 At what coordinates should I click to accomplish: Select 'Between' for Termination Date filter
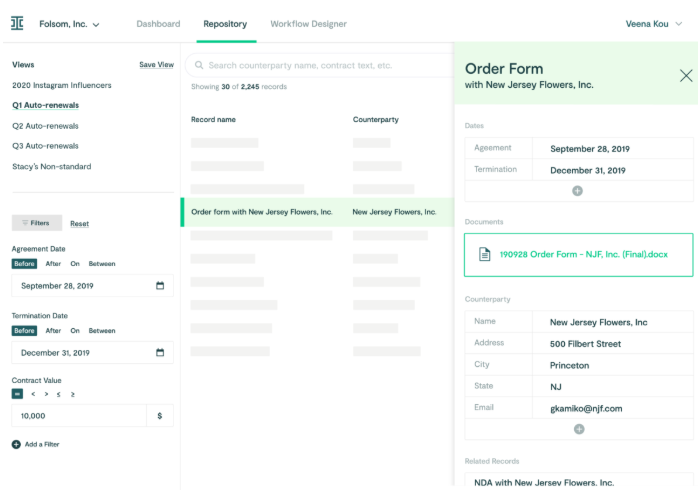(x=101, y=331)
